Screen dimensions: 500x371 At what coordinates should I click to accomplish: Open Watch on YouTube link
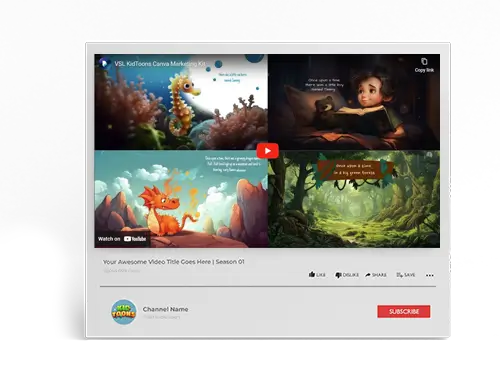pyautogui.click(x=122, y=239)
